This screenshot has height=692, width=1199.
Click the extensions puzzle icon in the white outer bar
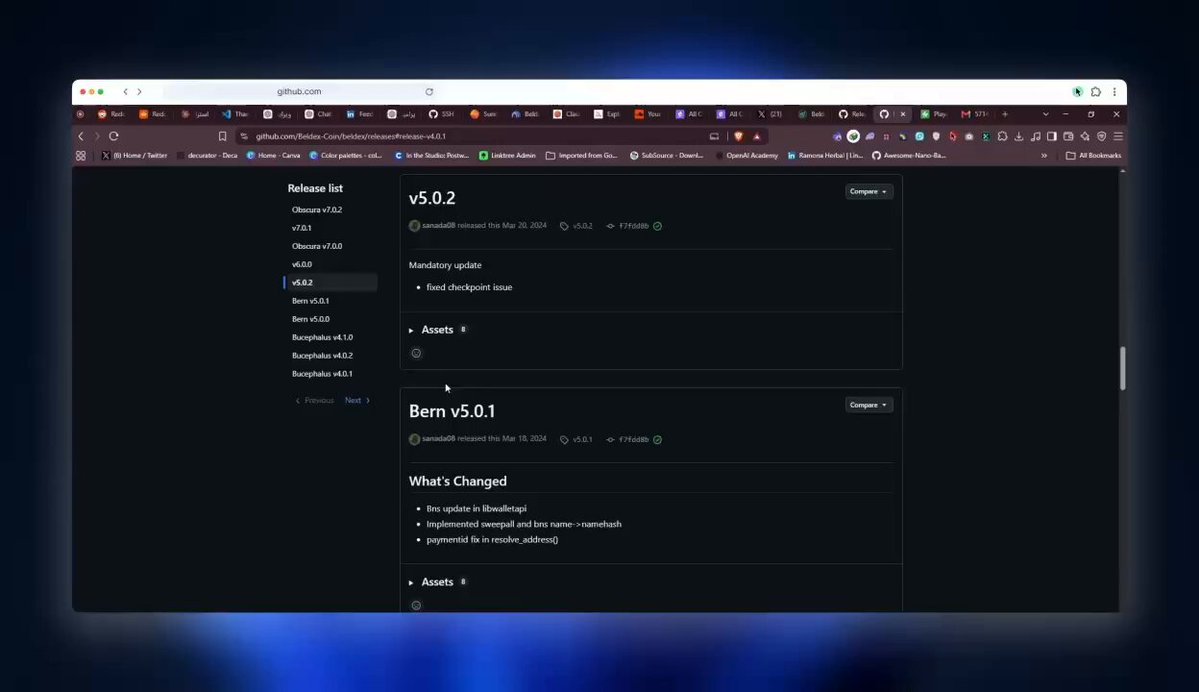coord(1096,92)
